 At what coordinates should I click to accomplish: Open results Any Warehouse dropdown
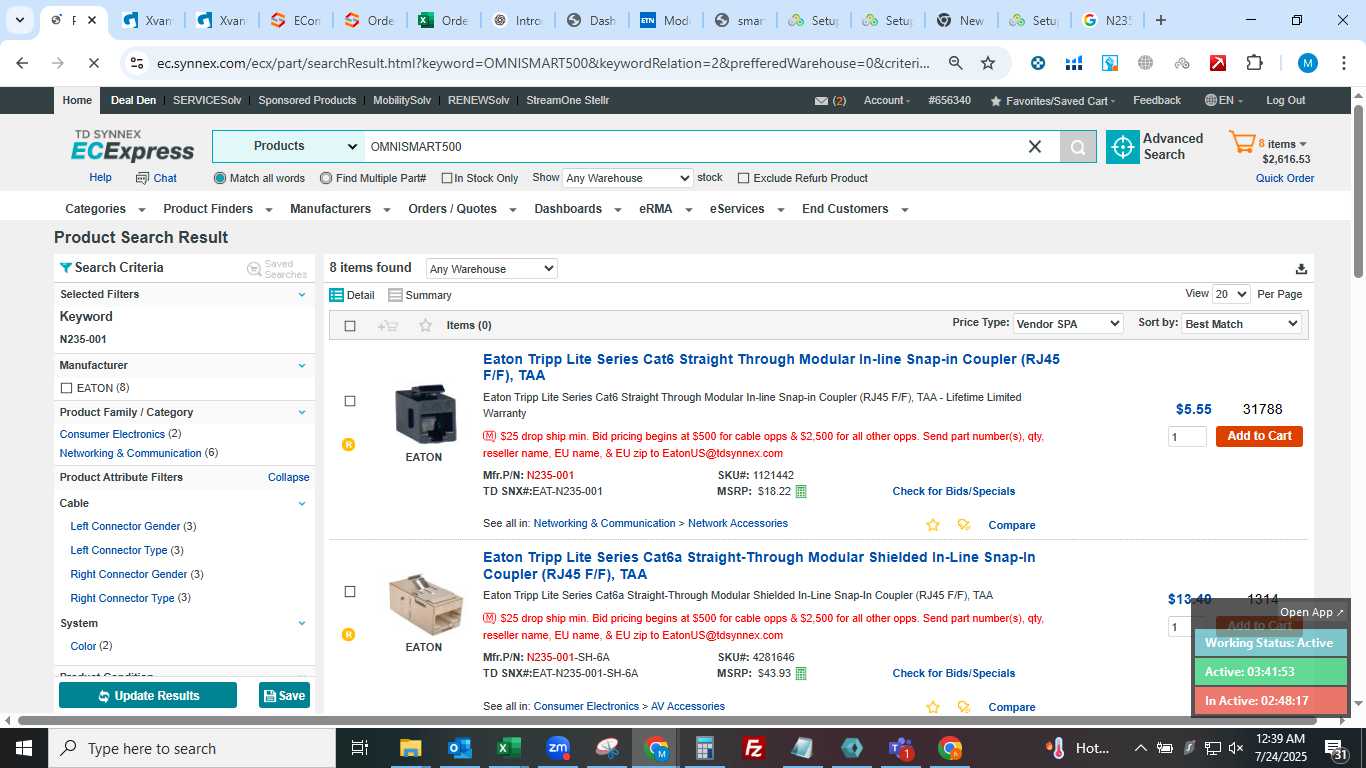click(x=491, y=269)
